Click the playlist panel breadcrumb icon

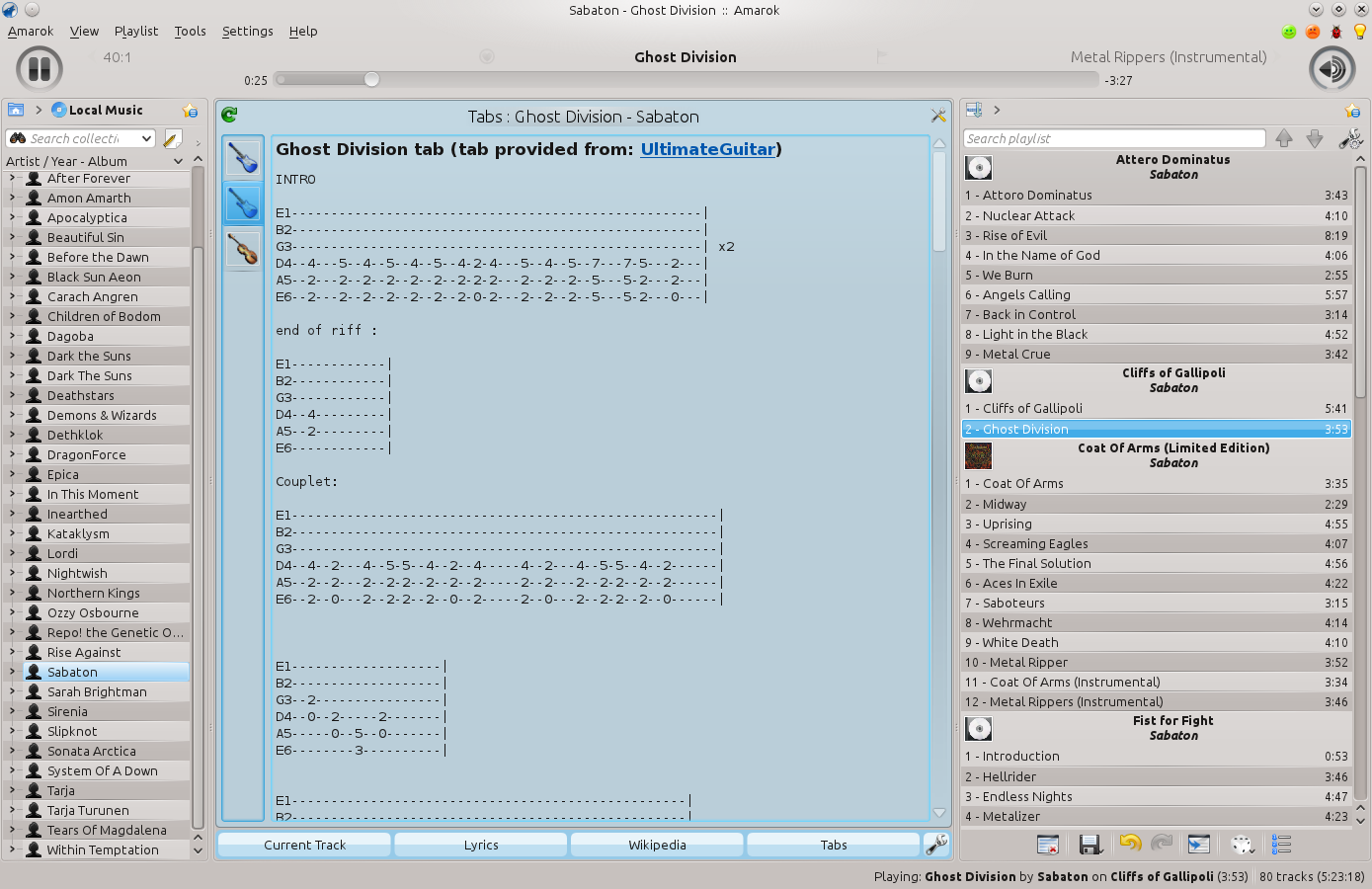pyautogui.click(x=974, y=110)
